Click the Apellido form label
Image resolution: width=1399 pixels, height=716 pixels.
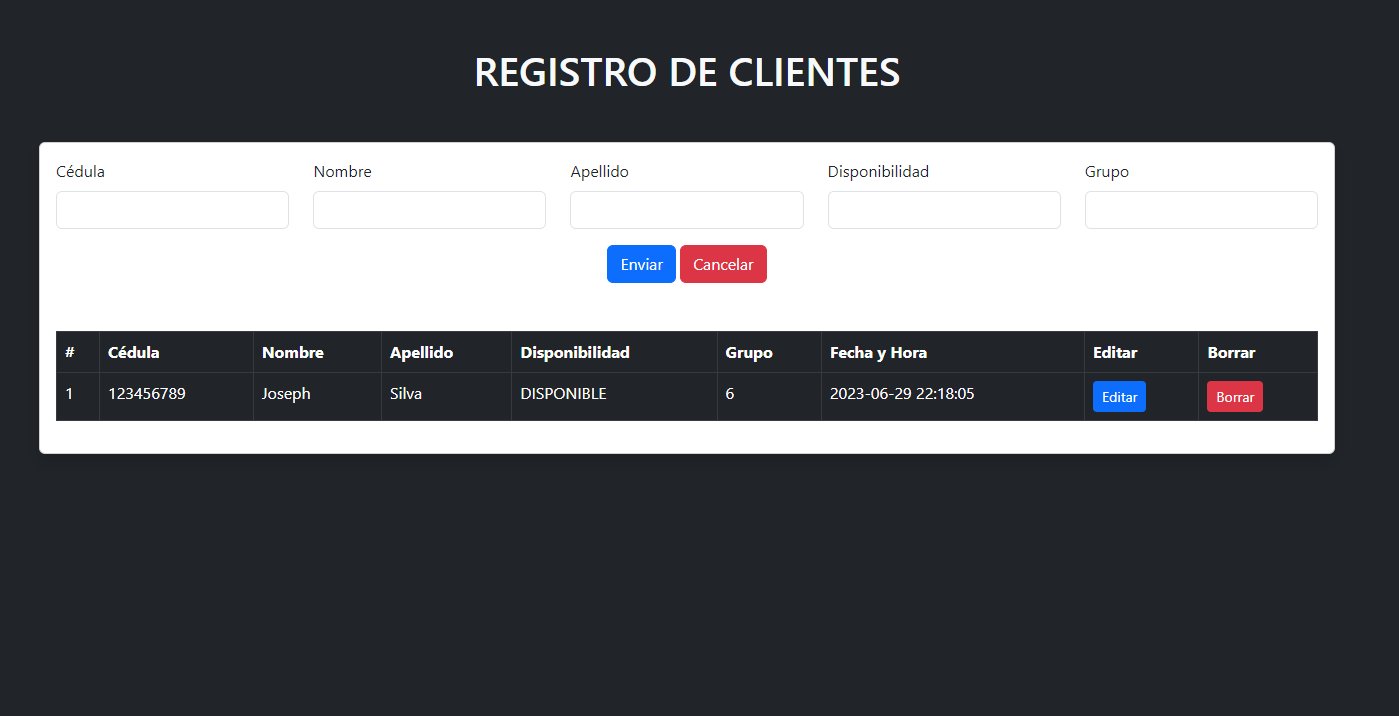[x=600, y=172]
